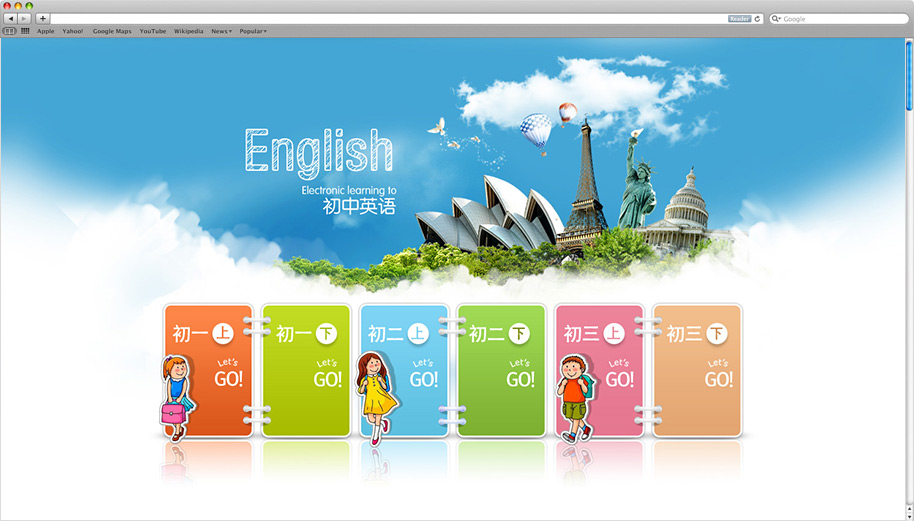Open the orange 初一 上 notebook card
914x521 pixels.
210,371
